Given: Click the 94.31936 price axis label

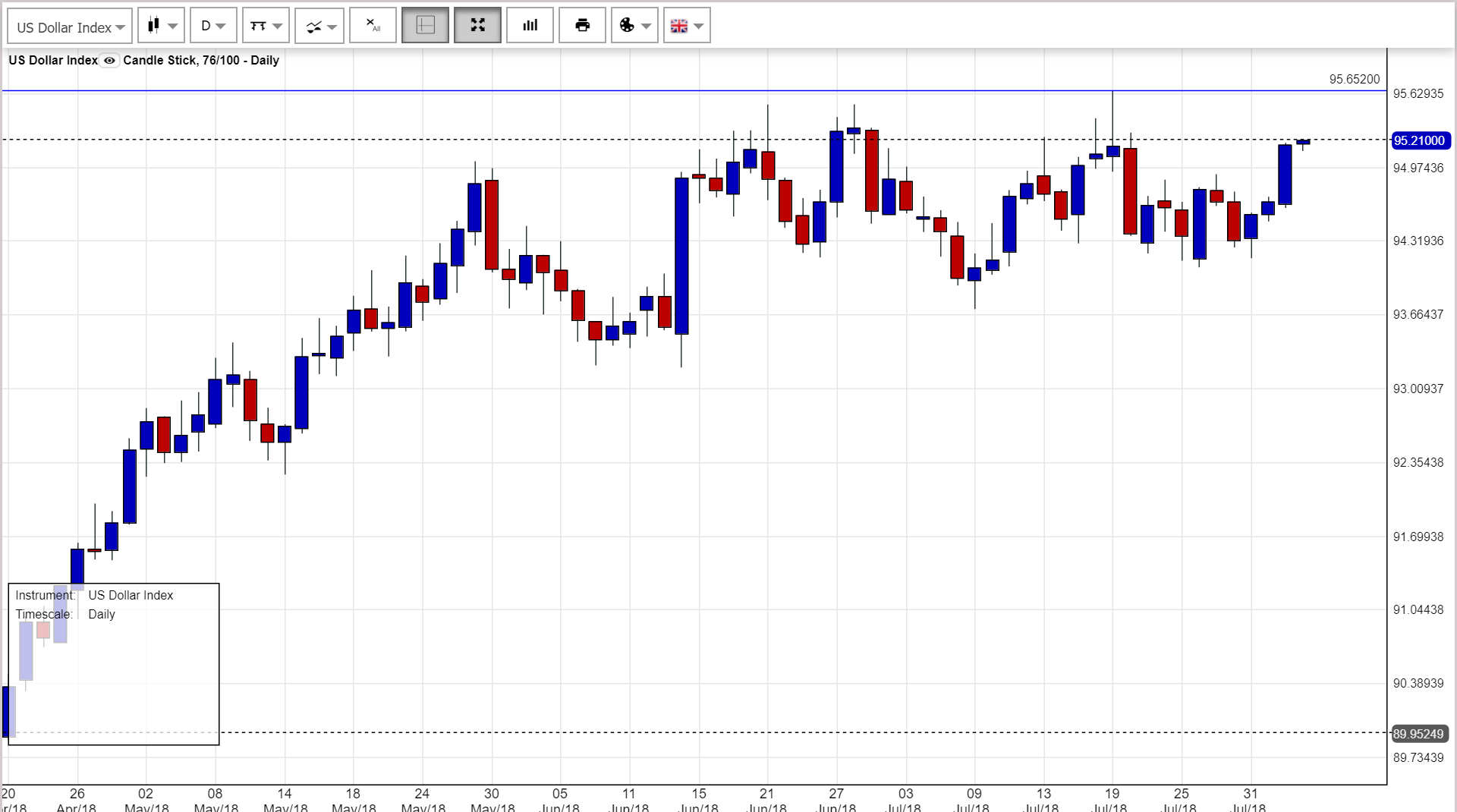Looking at the screenshot, I should (x=1418, y=241).
